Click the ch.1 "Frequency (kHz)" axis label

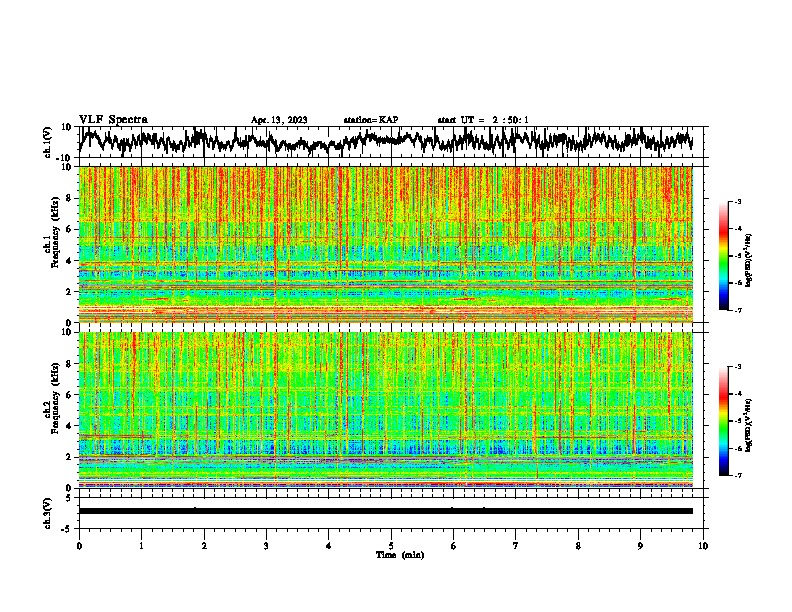click(x=54, y=233)
